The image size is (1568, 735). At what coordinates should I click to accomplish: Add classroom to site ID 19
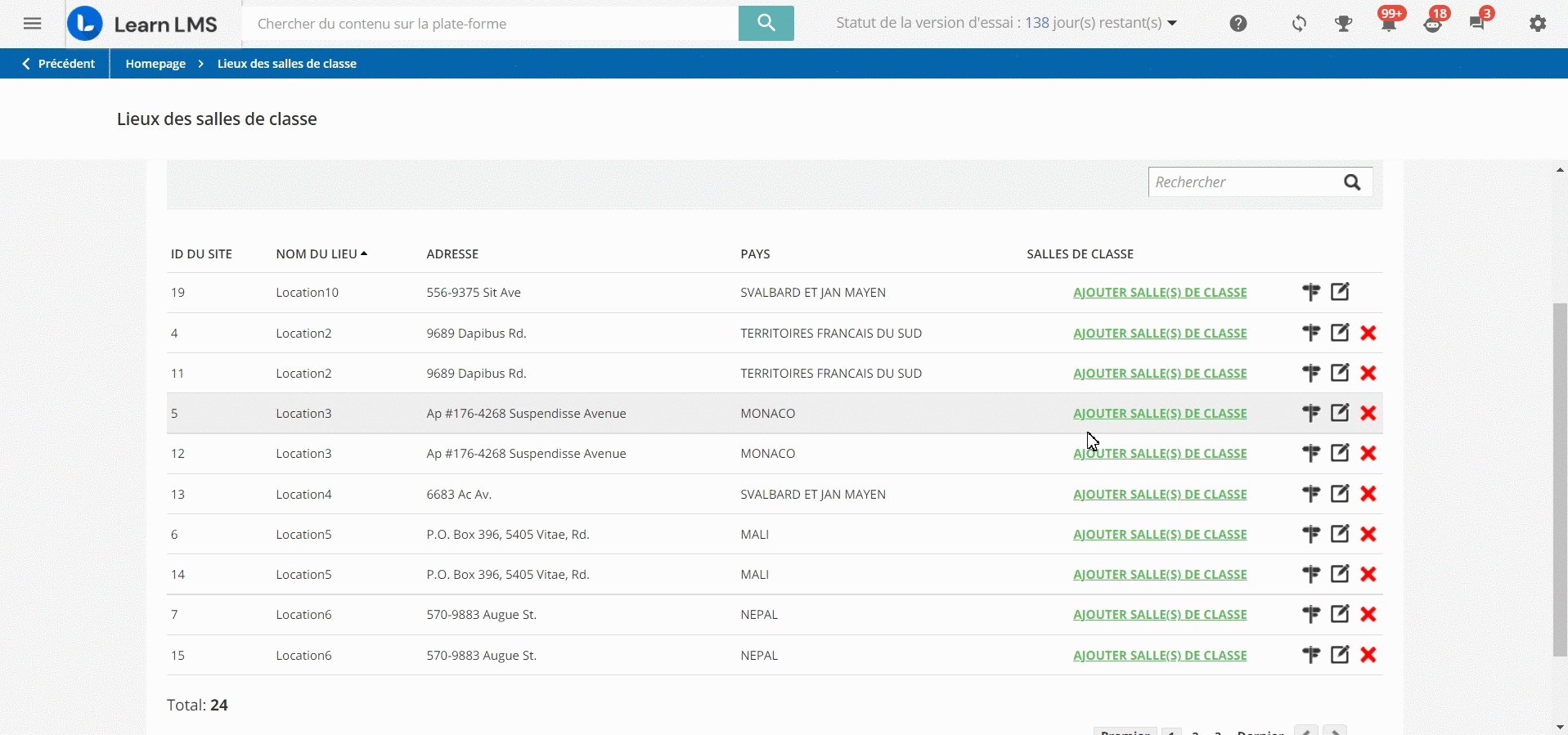click(x=1160, y=293)
